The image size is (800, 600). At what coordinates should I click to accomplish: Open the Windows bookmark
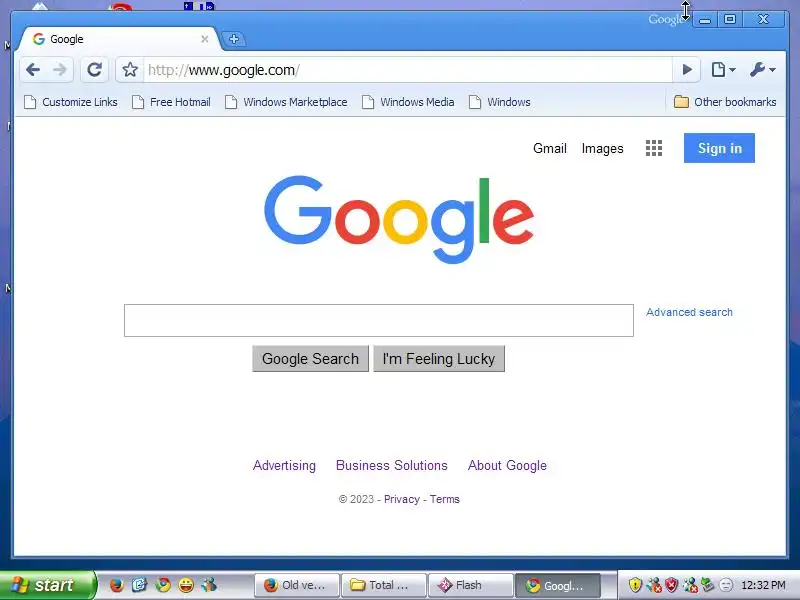point(500,102)
